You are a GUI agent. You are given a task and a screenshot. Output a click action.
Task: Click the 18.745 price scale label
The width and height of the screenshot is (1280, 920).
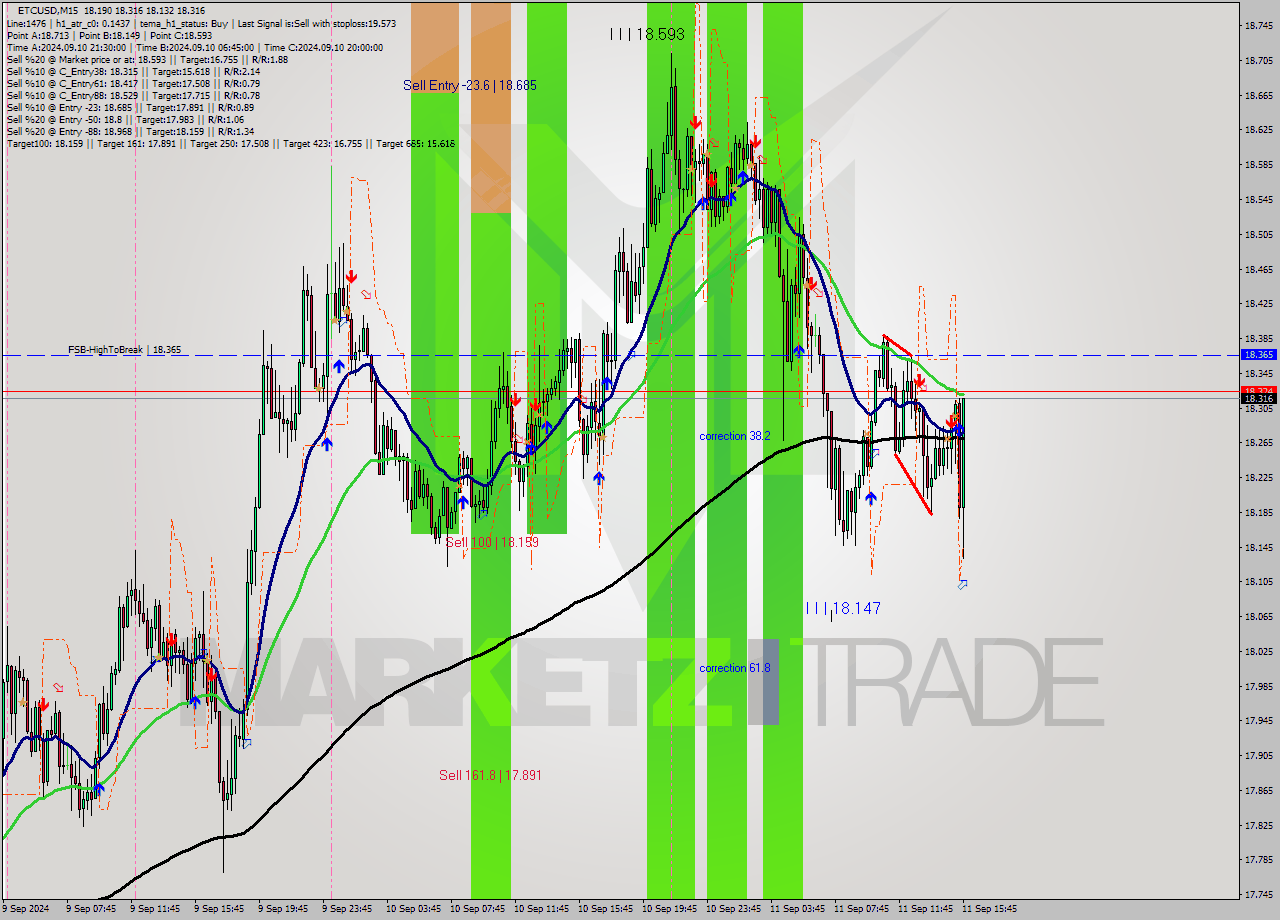[x=1258, y=25]
